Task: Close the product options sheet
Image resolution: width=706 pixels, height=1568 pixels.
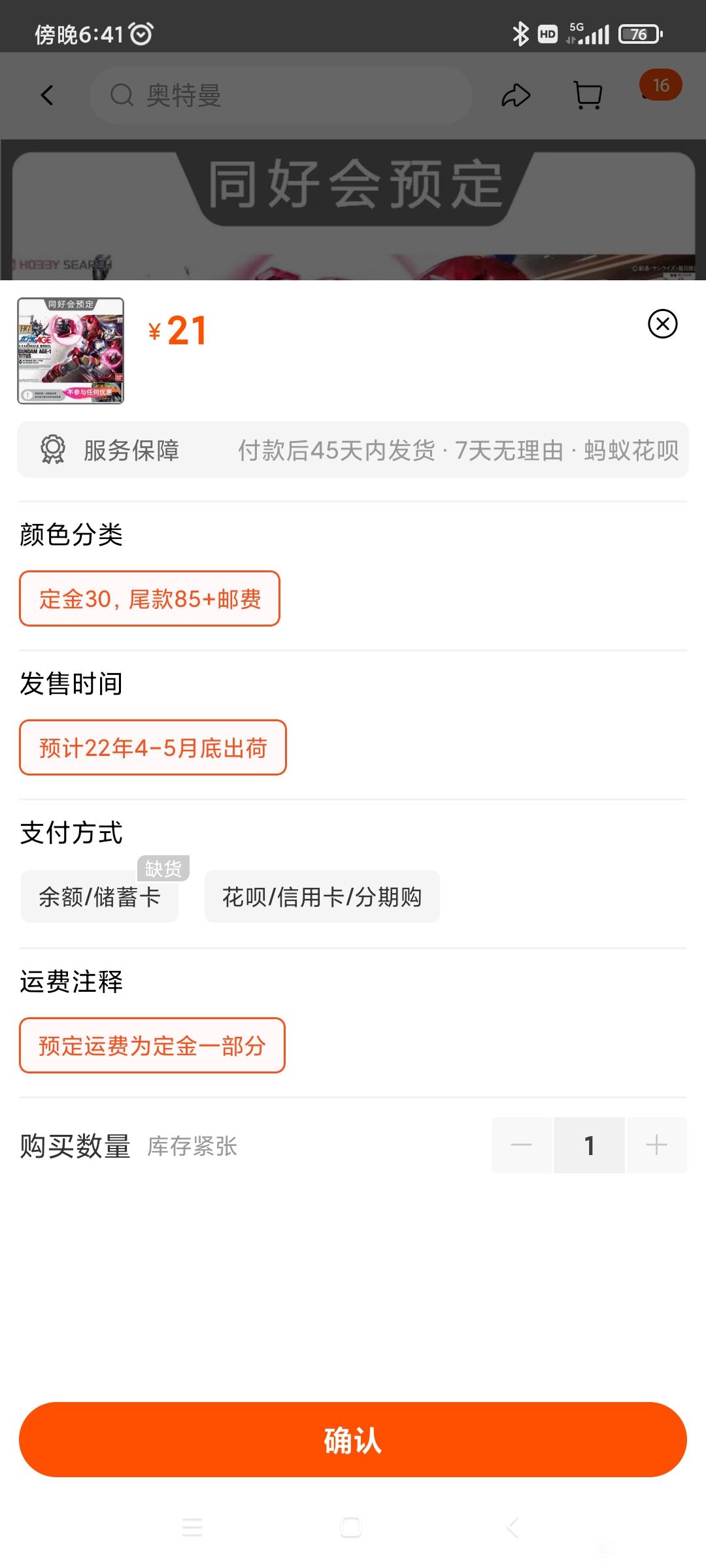Action: pos(662,324)
